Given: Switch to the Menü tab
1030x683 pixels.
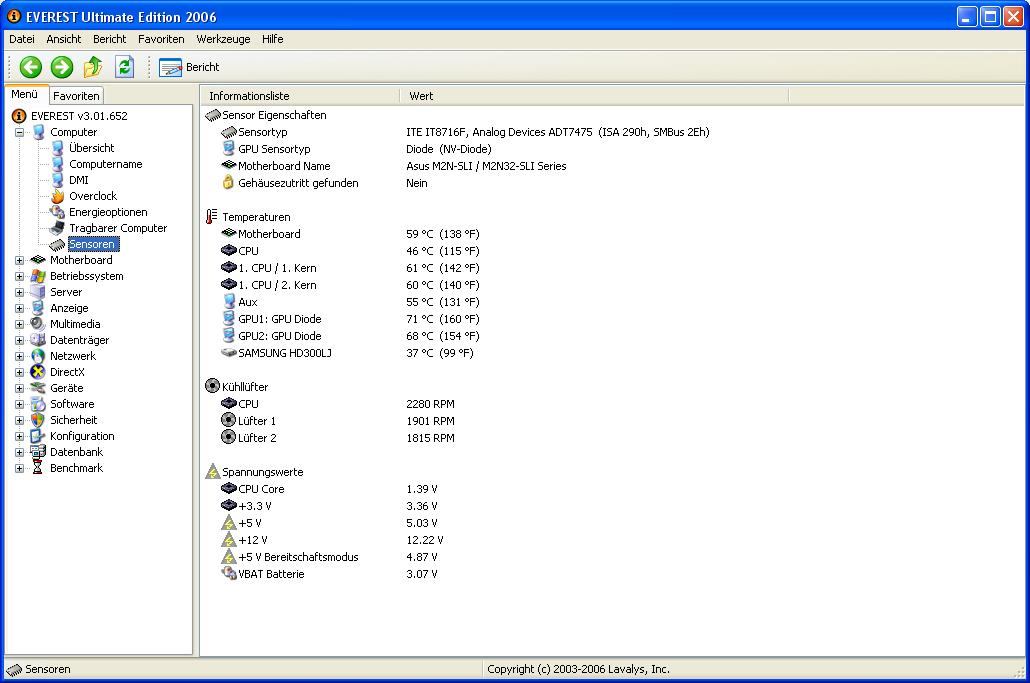Looking at the screenshot, I should (24, 95).
